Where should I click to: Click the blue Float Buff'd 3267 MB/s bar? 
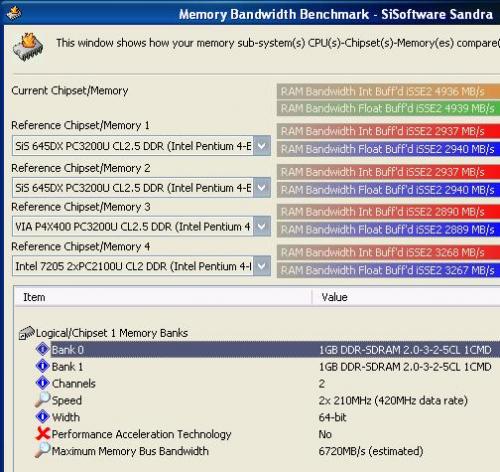coord(388,270)
